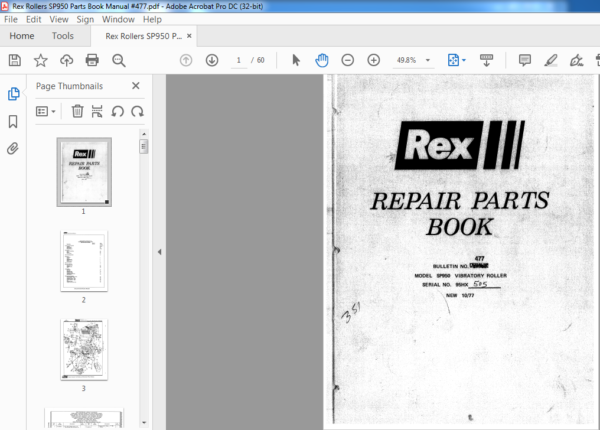Close the Page Thumbnails panel
This screenshot has height=430, width=600.
[x=136, y=86]
